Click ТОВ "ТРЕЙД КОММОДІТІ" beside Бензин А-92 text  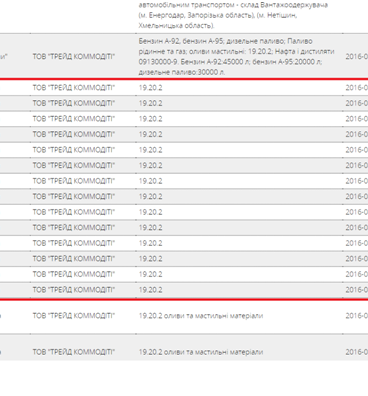74,57
